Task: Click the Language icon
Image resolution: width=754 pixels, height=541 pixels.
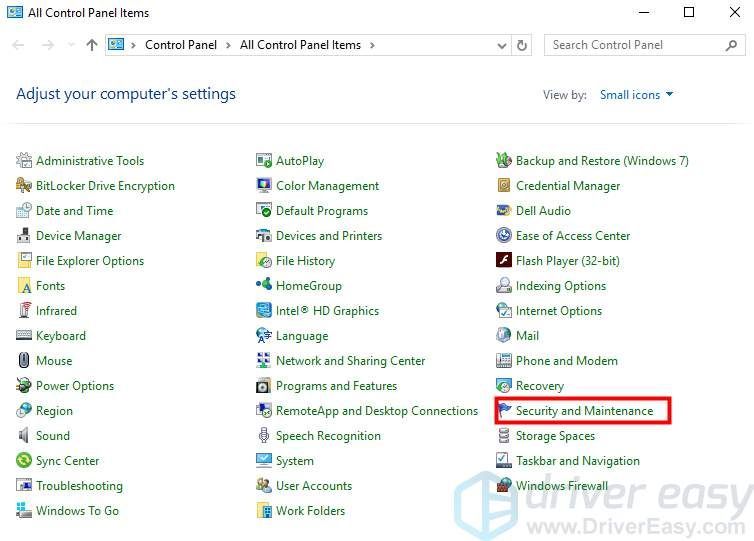Action: 264,335
